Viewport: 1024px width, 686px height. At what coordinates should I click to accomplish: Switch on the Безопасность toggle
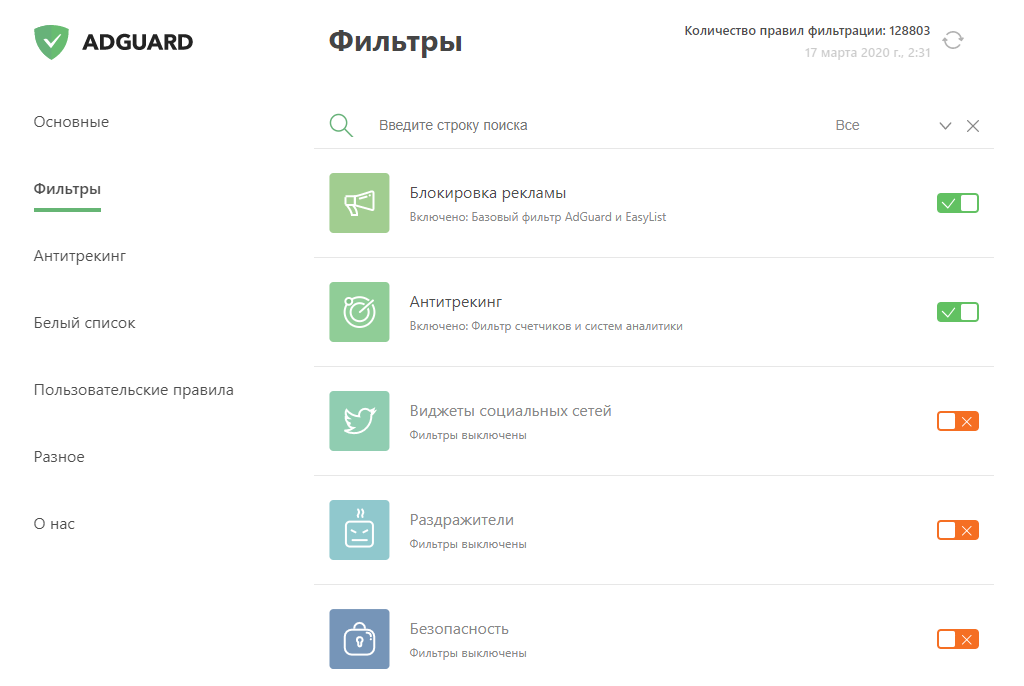point(957,639)
